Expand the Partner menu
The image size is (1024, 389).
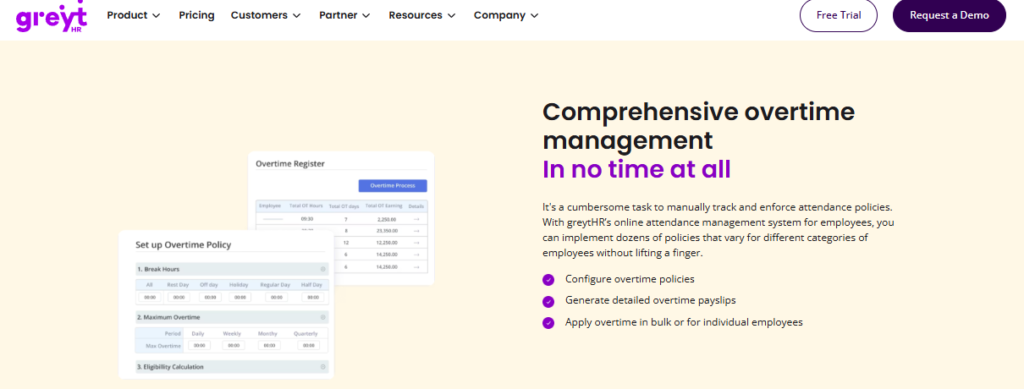click(344, 15)
